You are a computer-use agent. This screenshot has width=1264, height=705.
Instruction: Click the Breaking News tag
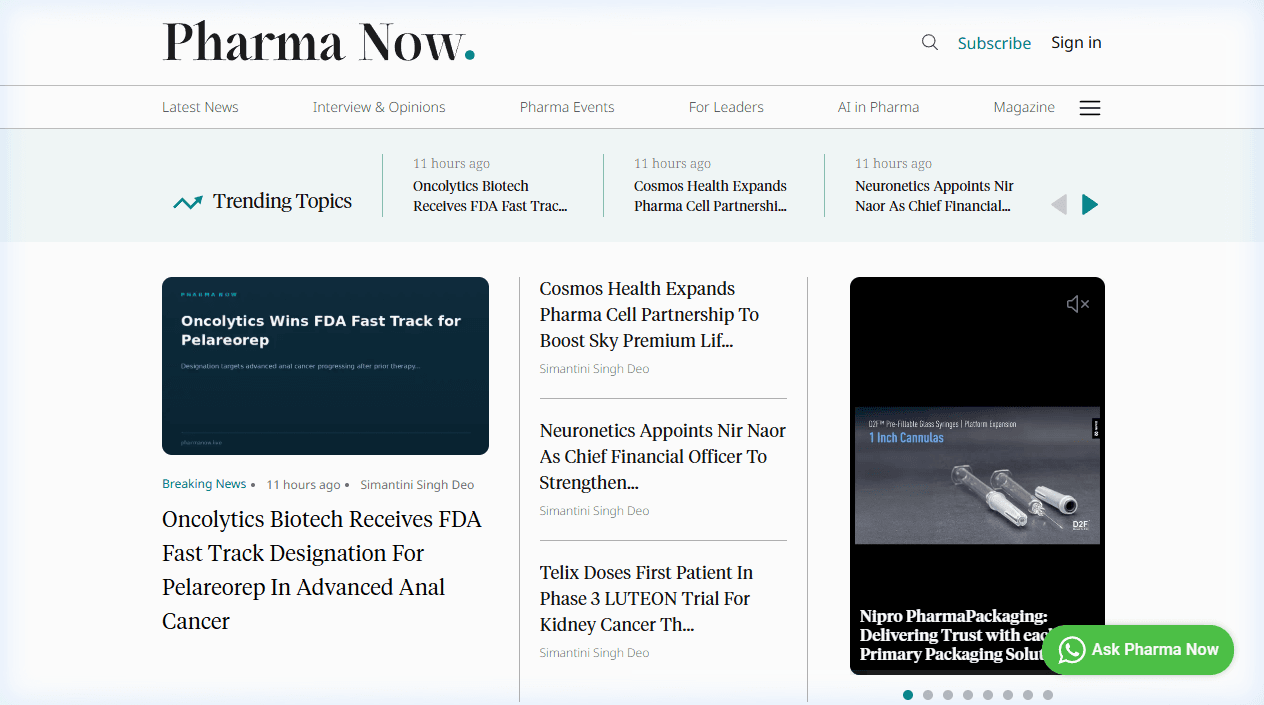(x=204, y=484)
